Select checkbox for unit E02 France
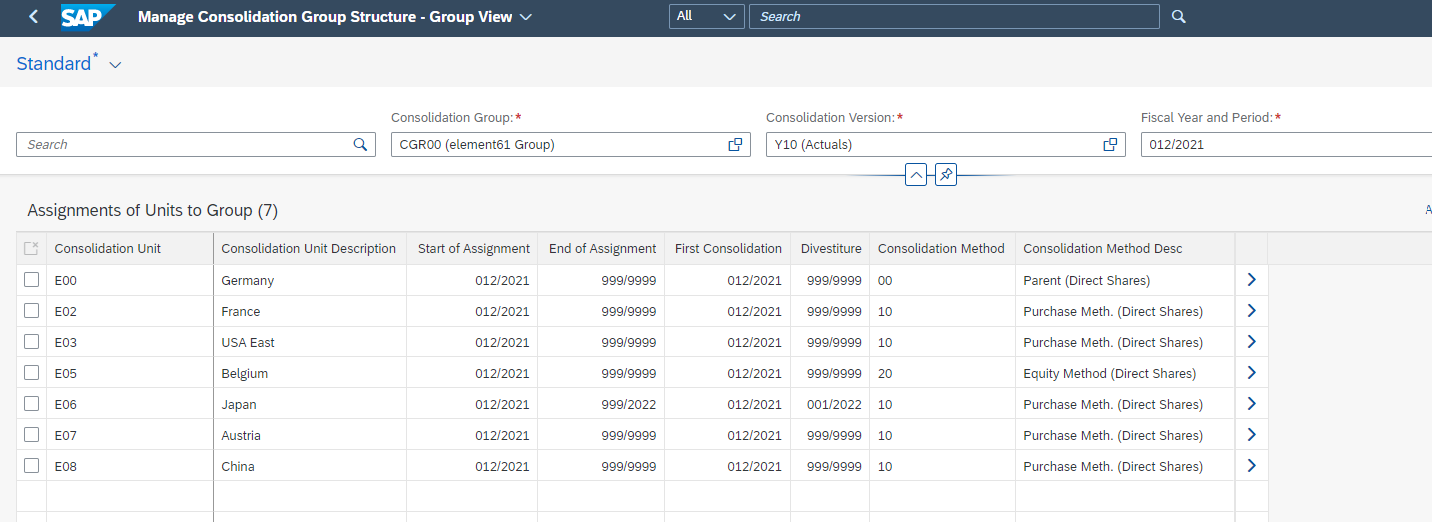1432x522 pixels. click(32, 311)
